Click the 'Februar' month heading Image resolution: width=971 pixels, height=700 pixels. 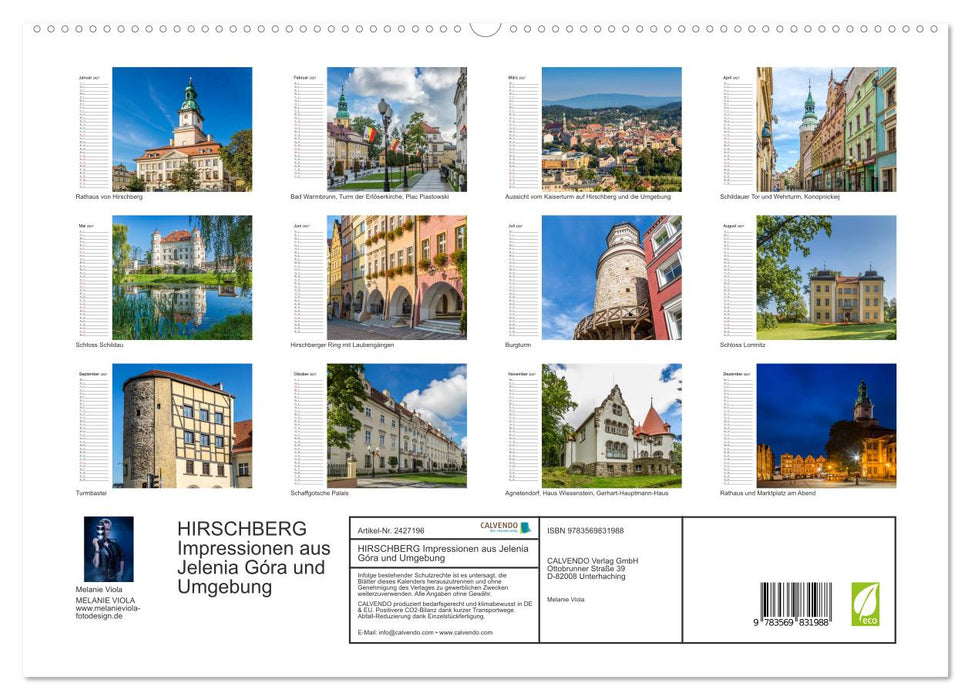304,78
